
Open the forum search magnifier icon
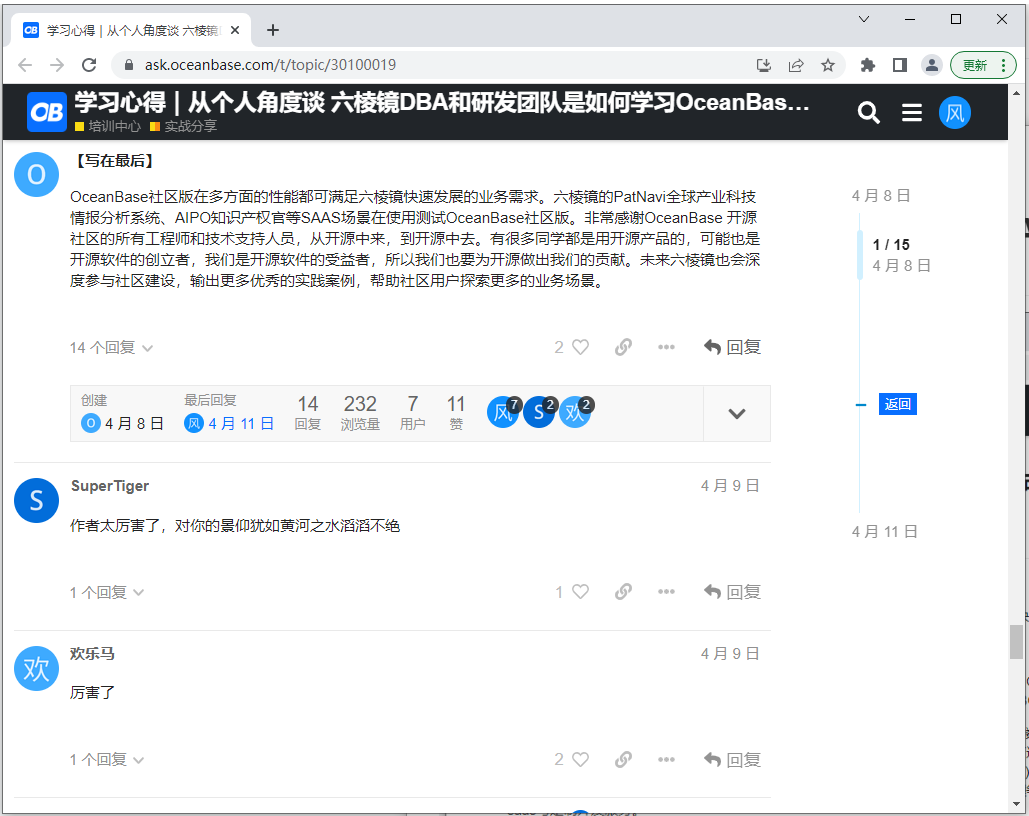[868, 113]
